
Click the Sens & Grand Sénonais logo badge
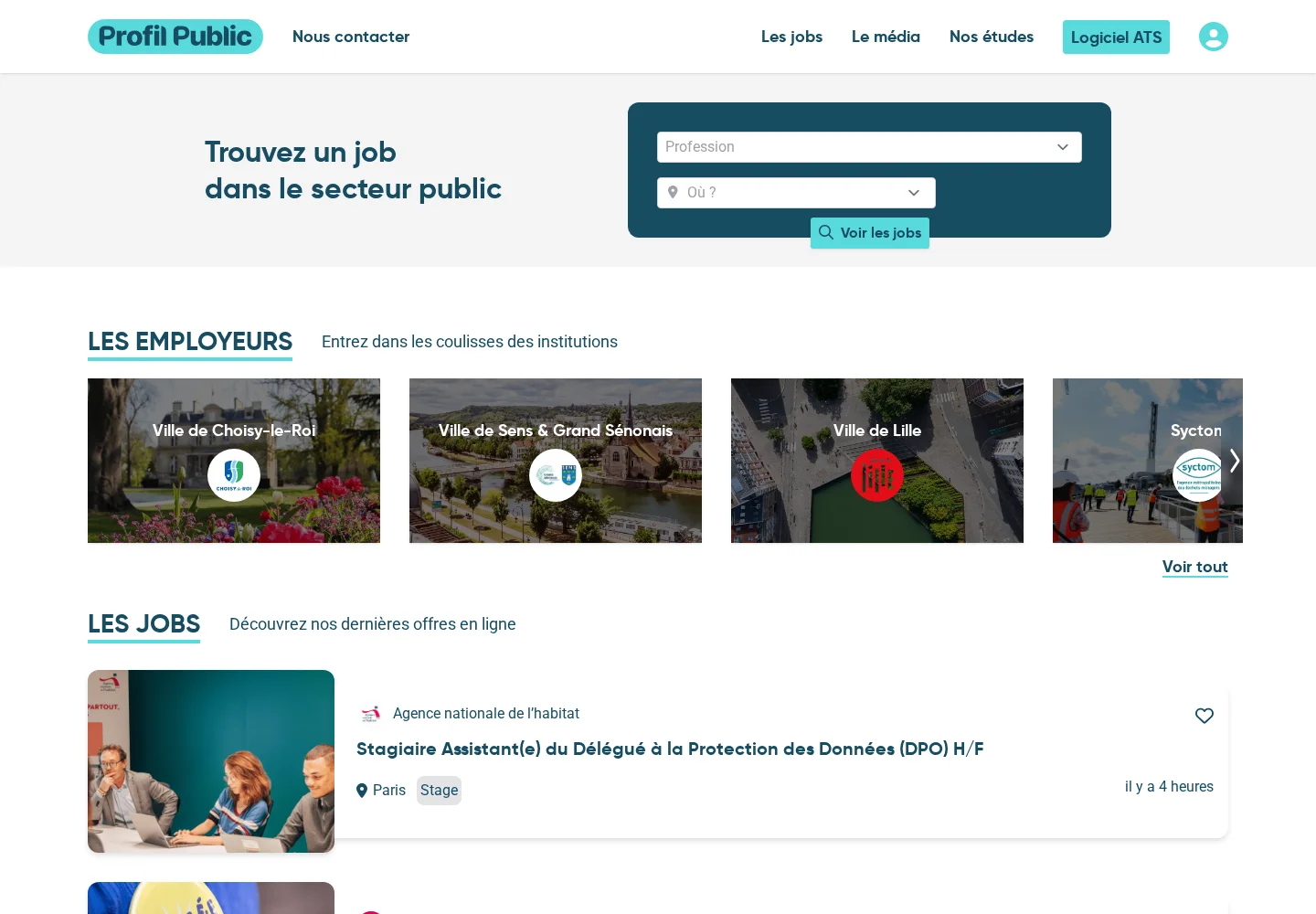[556, 475]
